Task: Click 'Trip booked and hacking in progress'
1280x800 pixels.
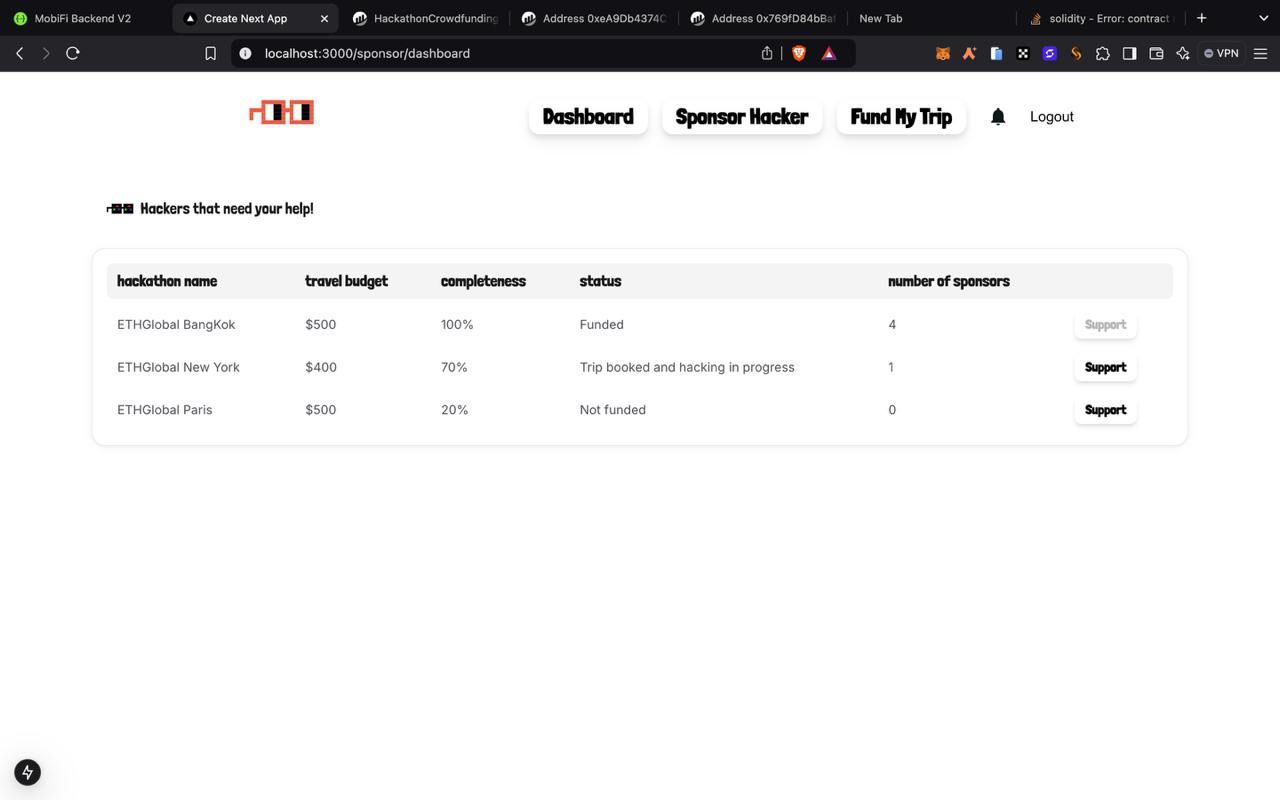Action: pyautogui.click(x=687, y=367)
